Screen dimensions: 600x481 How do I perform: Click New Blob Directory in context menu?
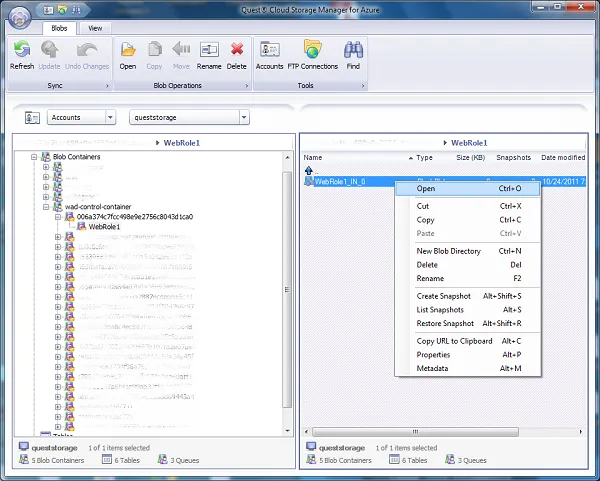pyautogui.click(x=448, y=251)
